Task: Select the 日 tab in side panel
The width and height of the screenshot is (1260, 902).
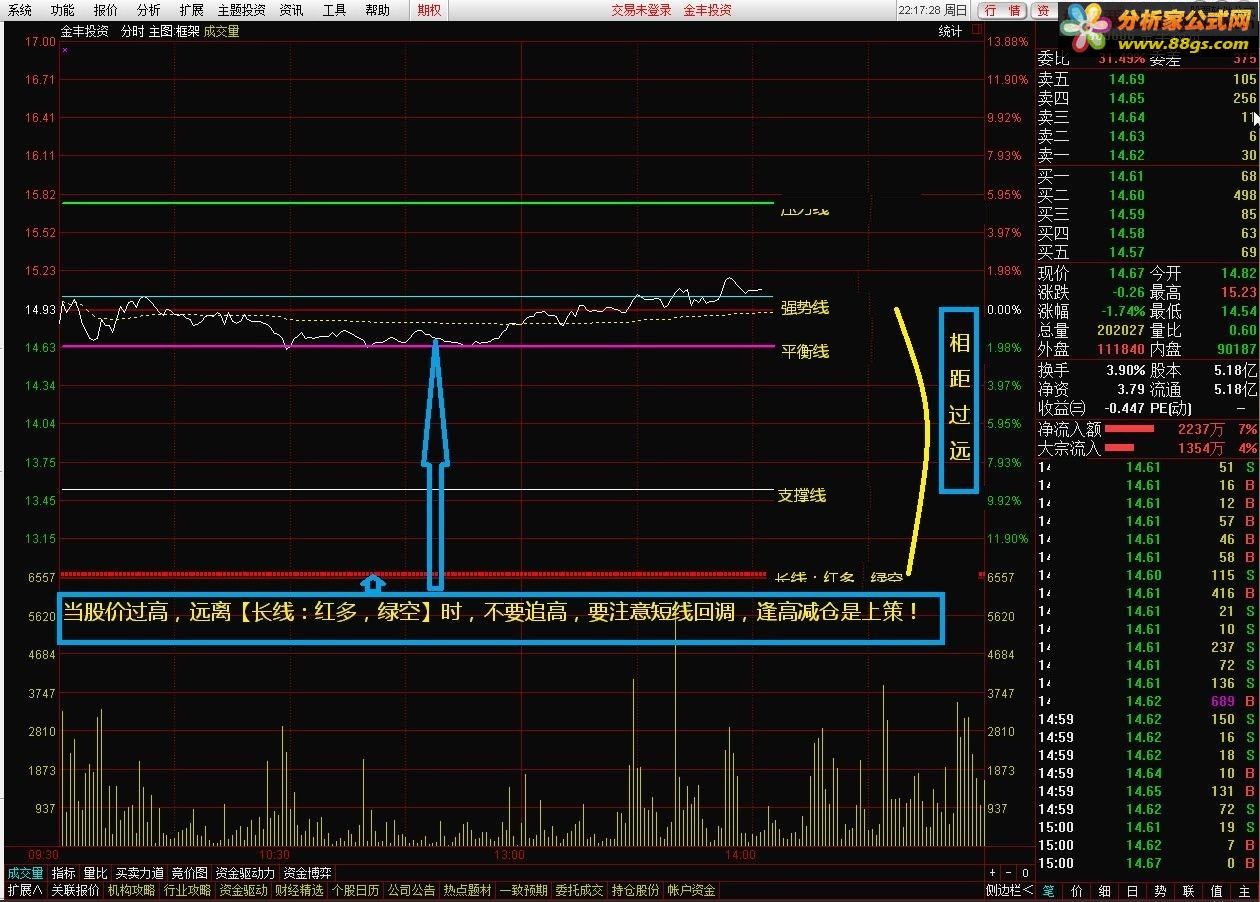Action: pos(1132,890)
